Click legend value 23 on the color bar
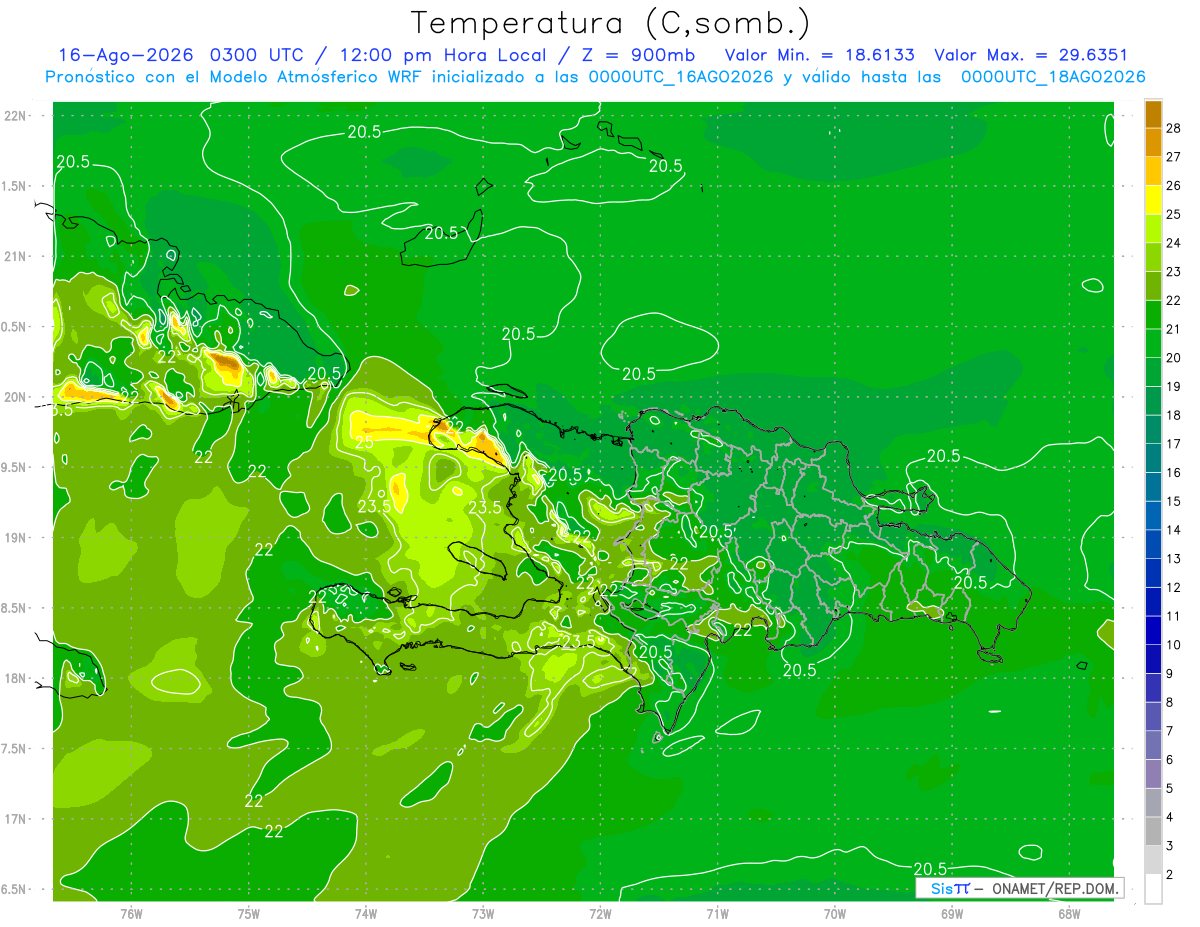Image resolution: width=1200 pixels, height=927 pixels. point(1175,272)
